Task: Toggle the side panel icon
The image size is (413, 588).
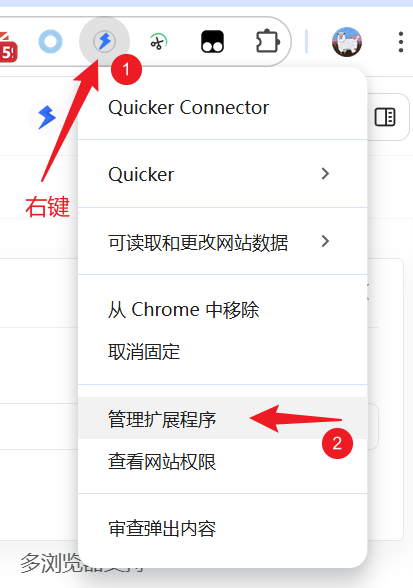Action: 385,117
